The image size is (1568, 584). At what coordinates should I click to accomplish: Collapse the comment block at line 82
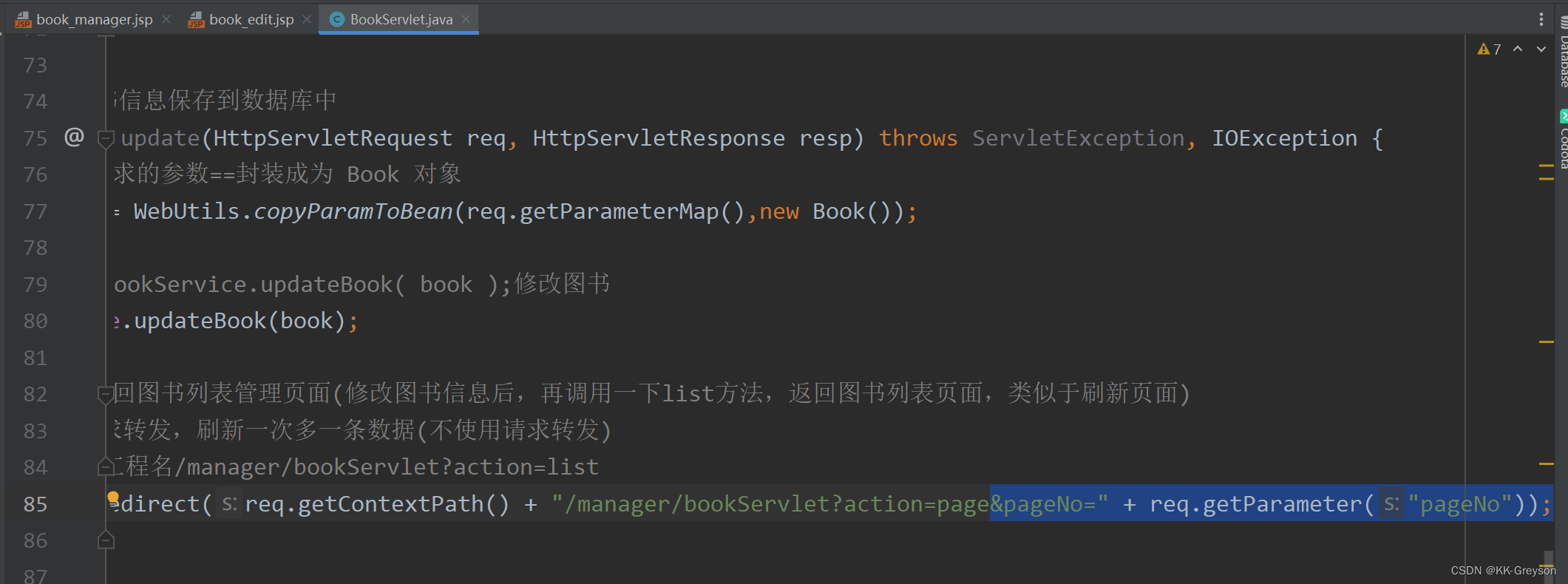[106, 394]
